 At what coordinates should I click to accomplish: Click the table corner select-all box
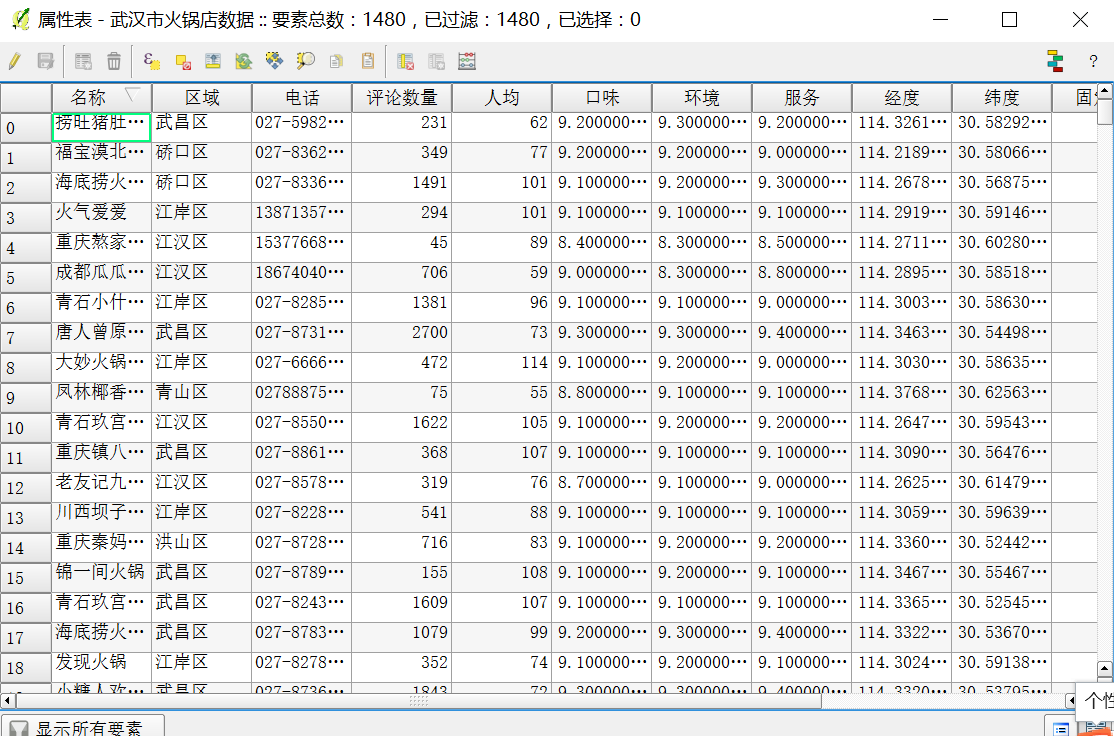click(26, 98)
